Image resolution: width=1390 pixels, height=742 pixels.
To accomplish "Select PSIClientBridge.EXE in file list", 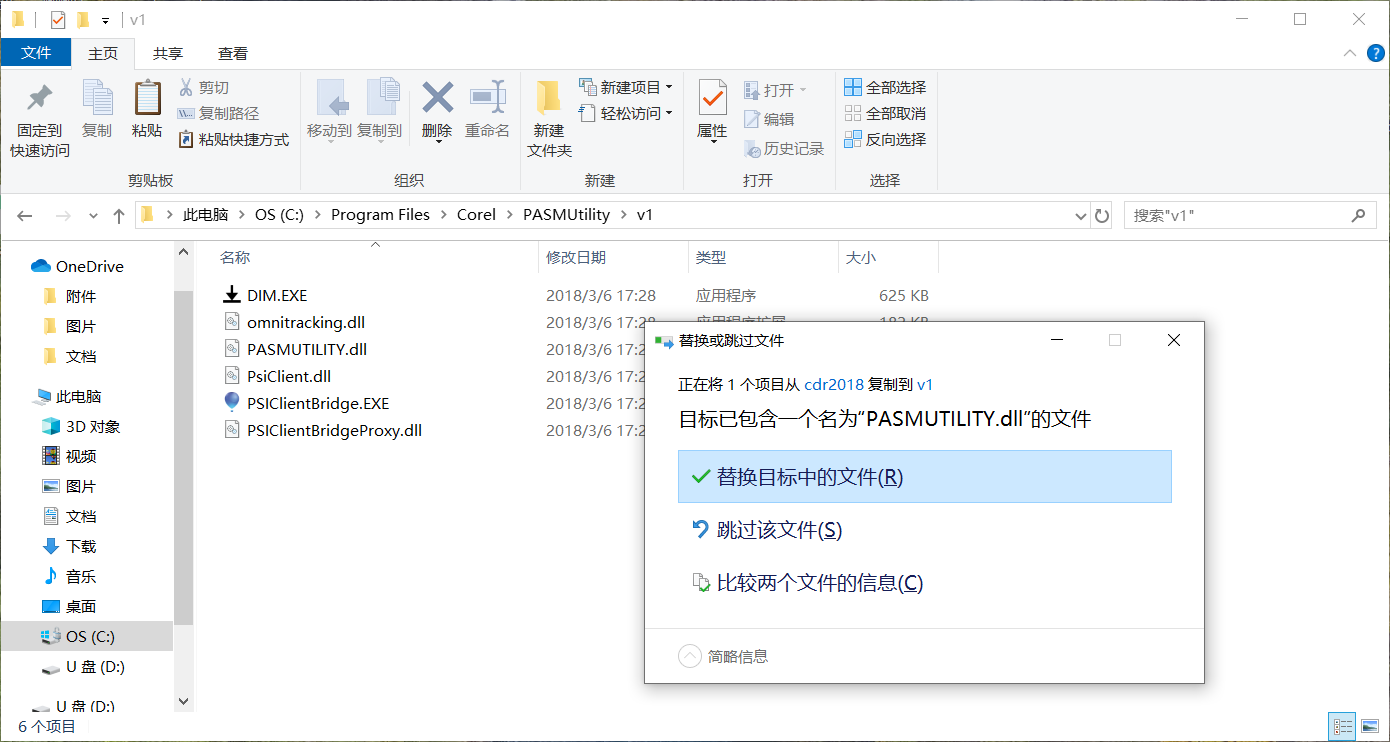I will click(x=318, y=404).
